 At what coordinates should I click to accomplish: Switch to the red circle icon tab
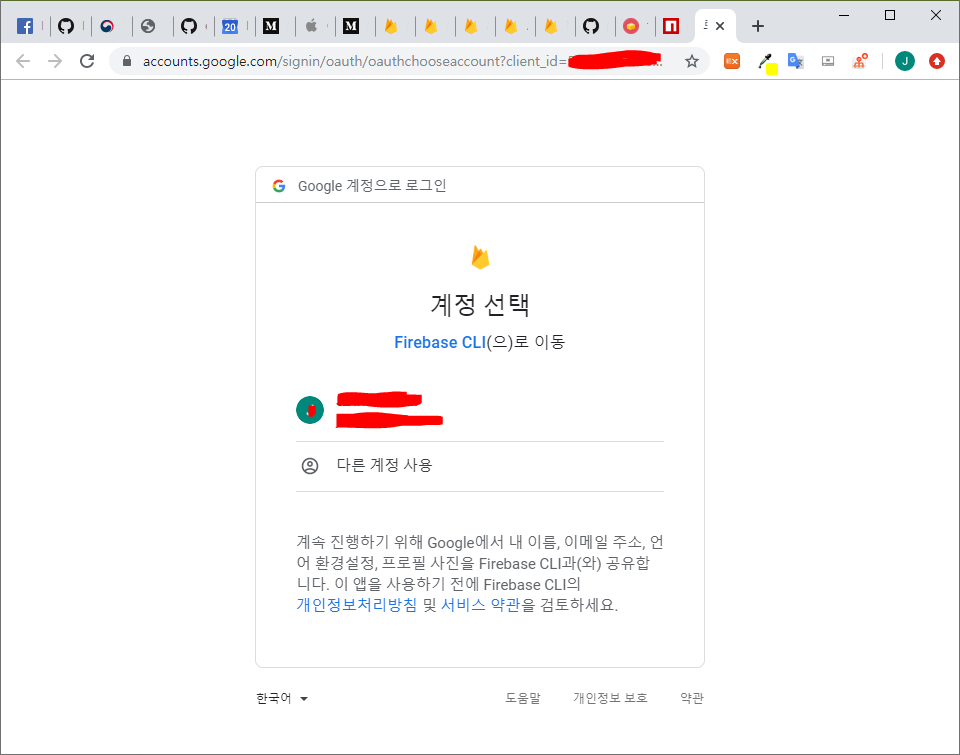(x=631, y=26)
